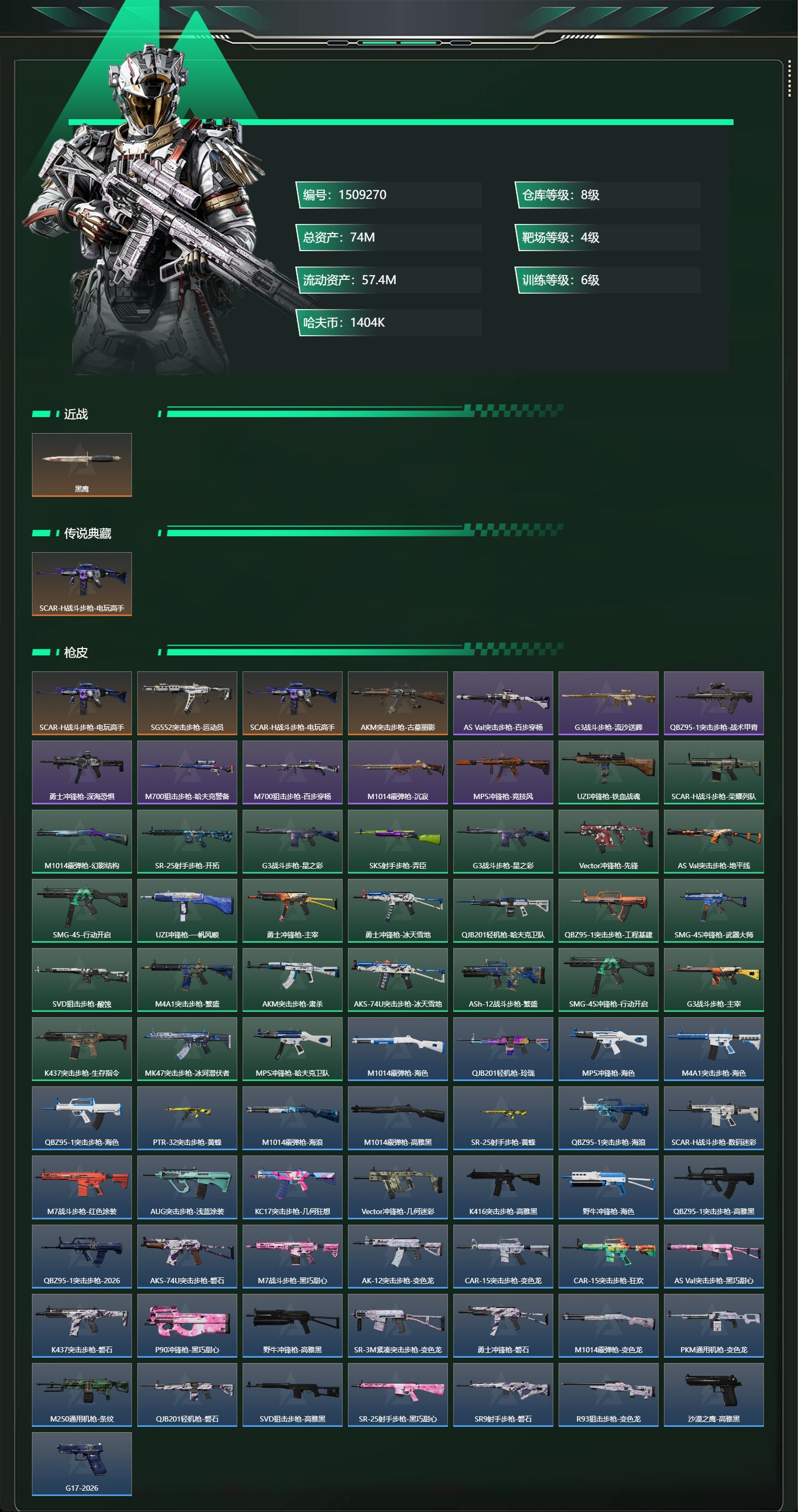Select the K416突击步枪-高雅黑 skin
The height and width of the screenshot is (1512, 798).
503,1187
